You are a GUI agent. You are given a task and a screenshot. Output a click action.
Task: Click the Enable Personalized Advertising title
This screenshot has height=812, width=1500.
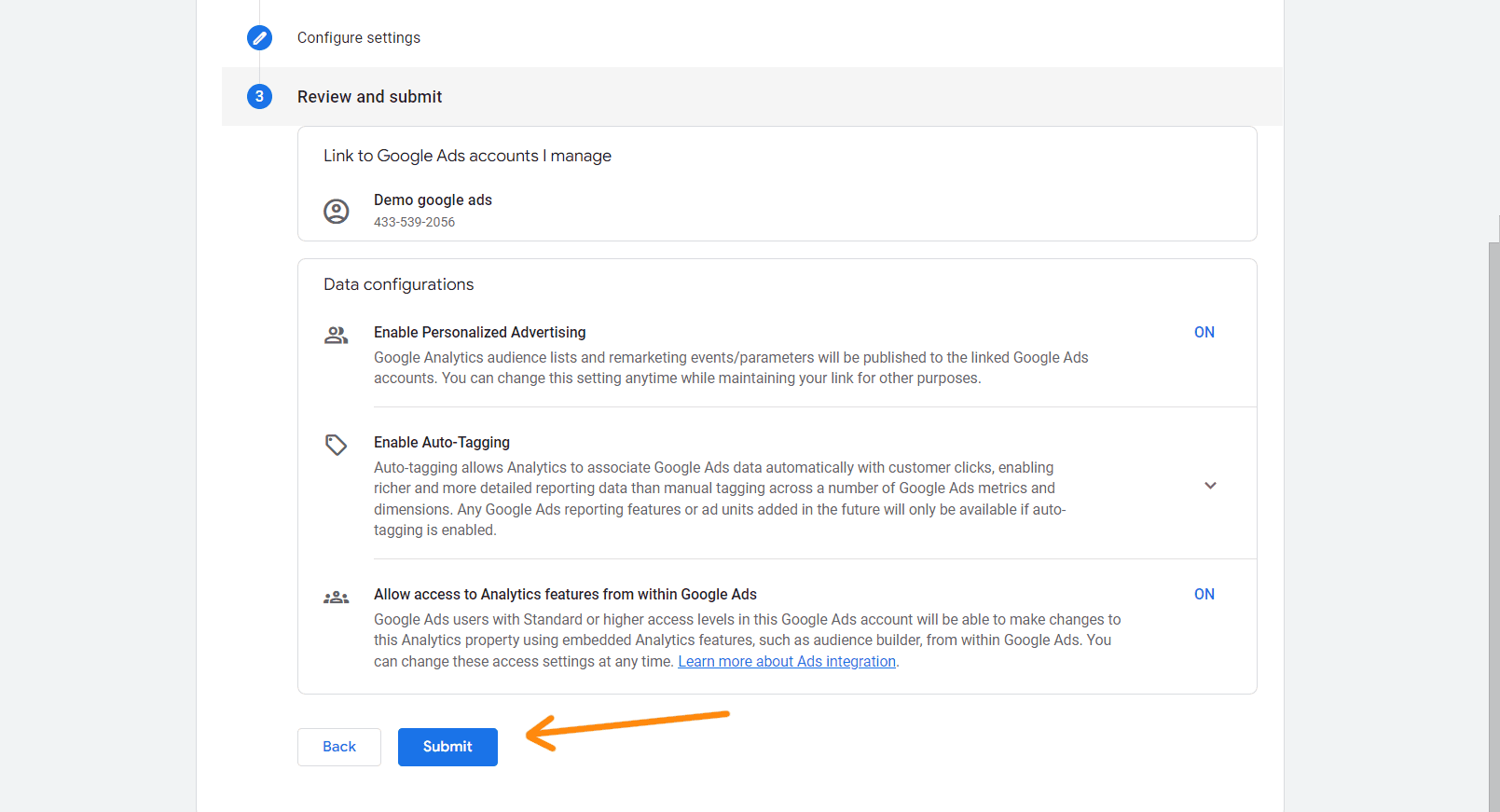pos(480,333)
